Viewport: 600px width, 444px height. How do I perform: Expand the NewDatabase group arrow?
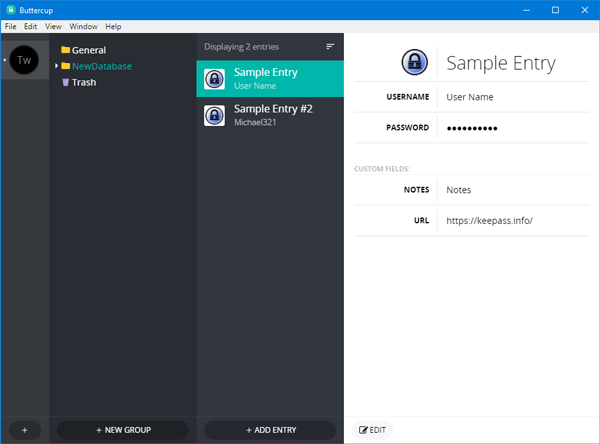click(x=56, y=66)
